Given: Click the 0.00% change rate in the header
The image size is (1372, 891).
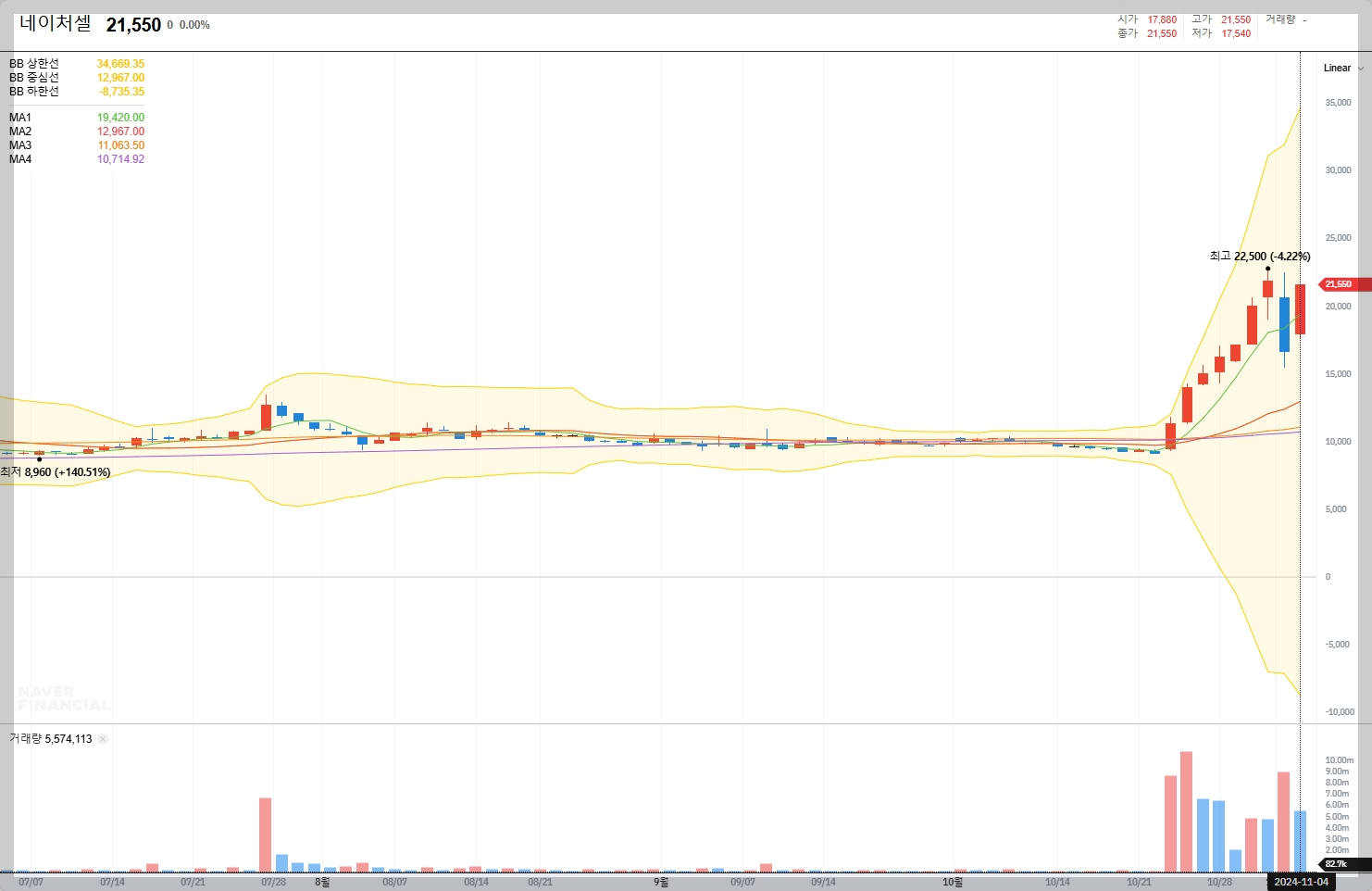Looking at the screenshot, I should (x=194, y=25).
